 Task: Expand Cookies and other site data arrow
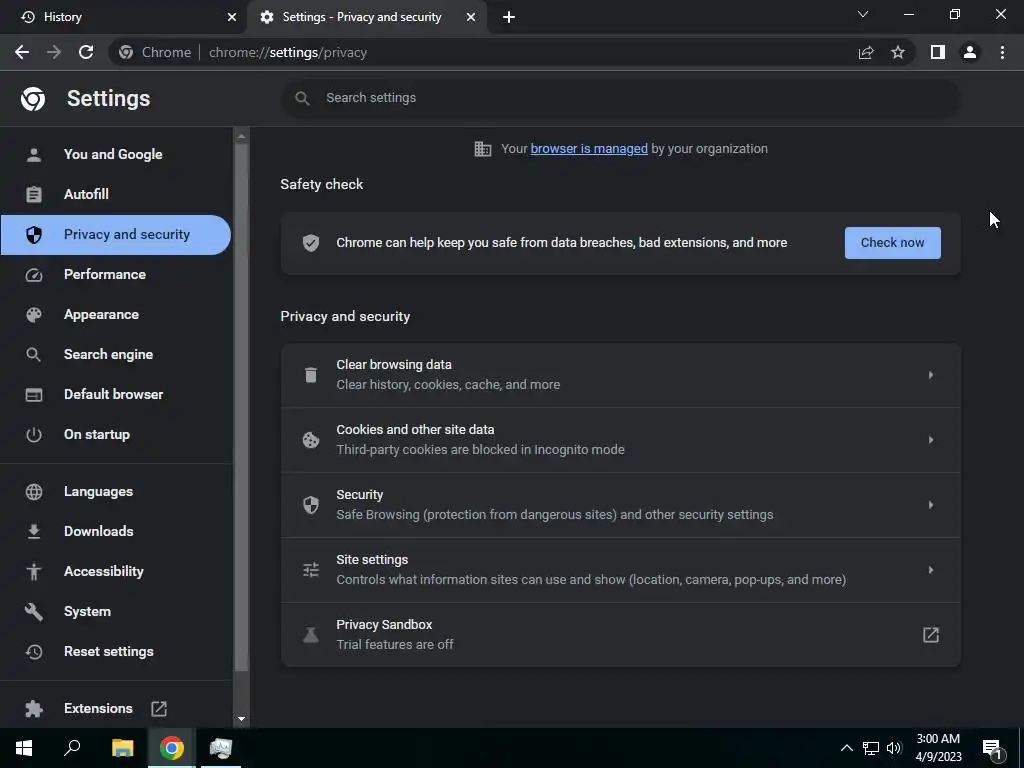tap(931, 440)
